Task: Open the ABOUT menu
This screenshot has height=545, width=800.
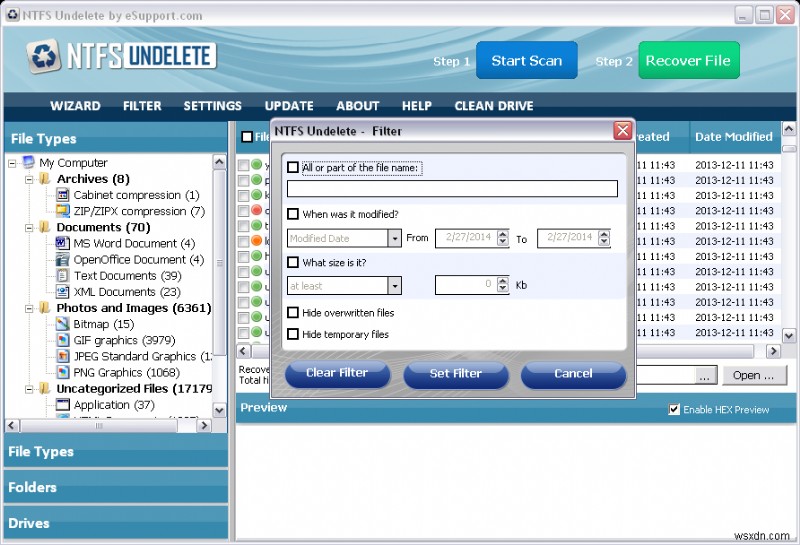Action: pos(357,106)
